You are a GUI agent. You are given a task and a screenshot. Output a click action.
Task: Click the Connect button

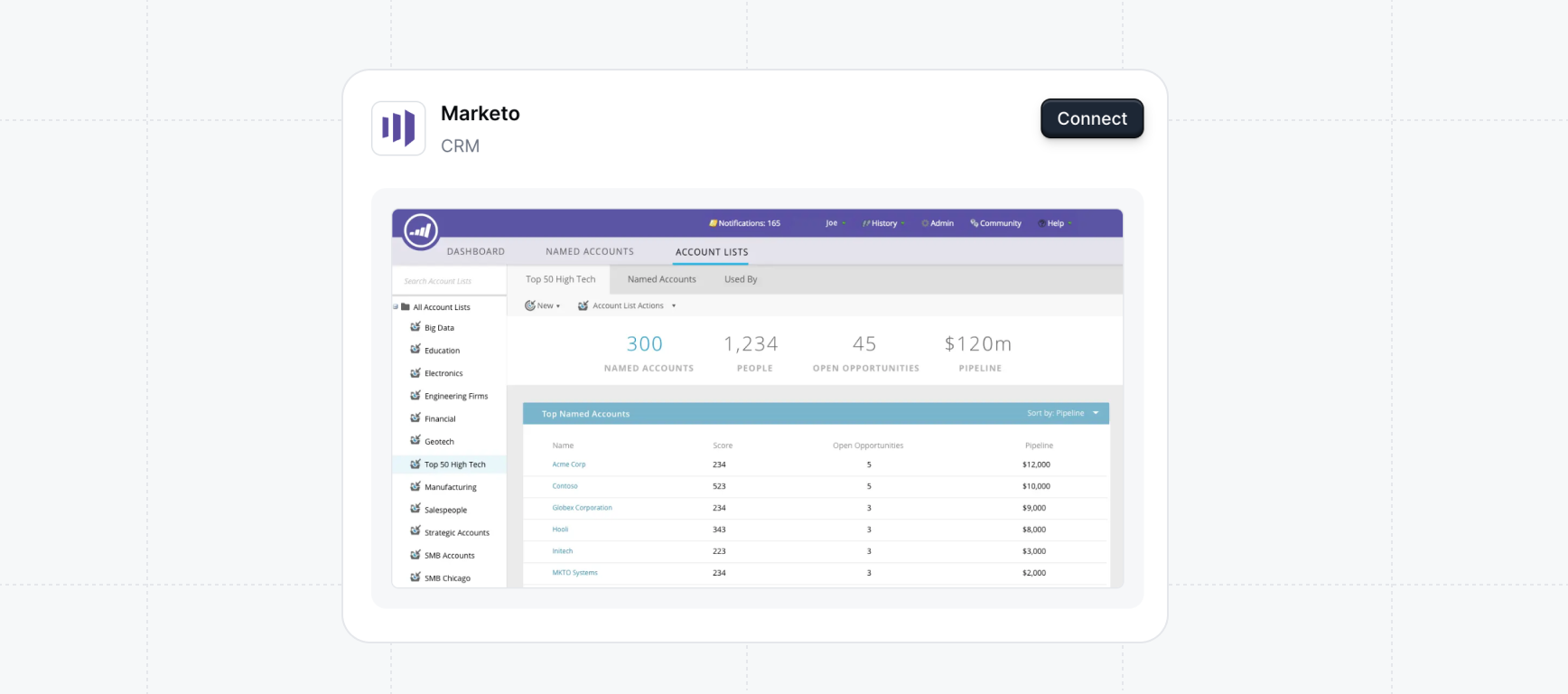click(1092, 118)
